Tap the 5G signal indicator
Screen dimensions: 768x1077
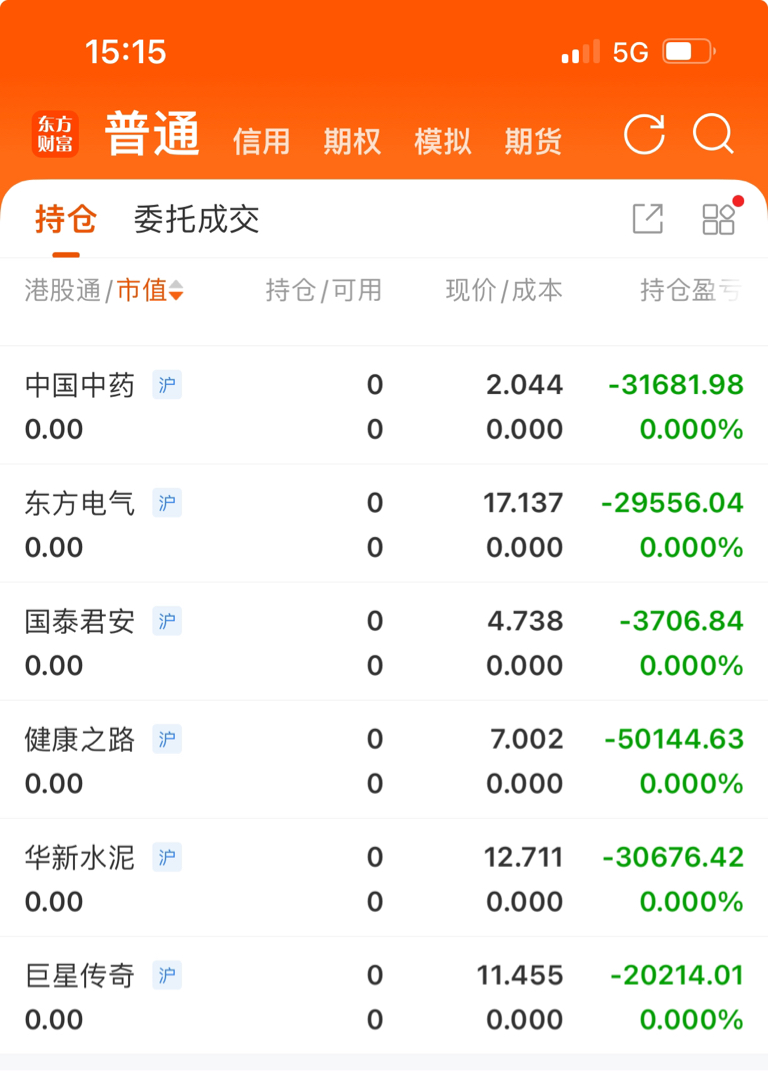[x=631, y=52]
